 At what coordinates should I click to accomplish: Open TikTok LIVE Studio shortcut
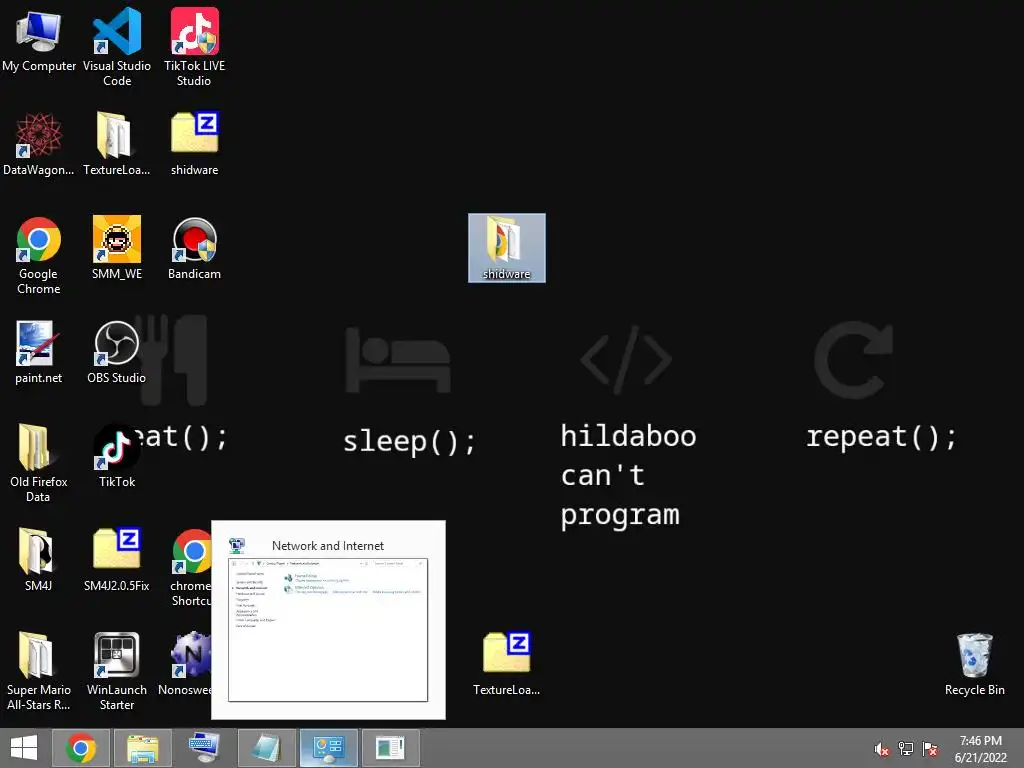point(195,47)
